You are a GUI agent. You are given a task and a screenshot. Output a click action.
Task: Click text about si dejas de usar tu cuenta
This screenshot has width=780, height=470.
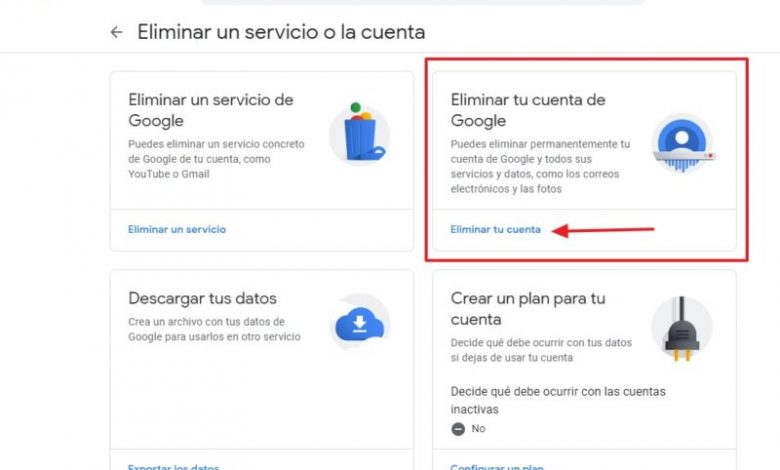pyautogui.click(x=541, y=350)
